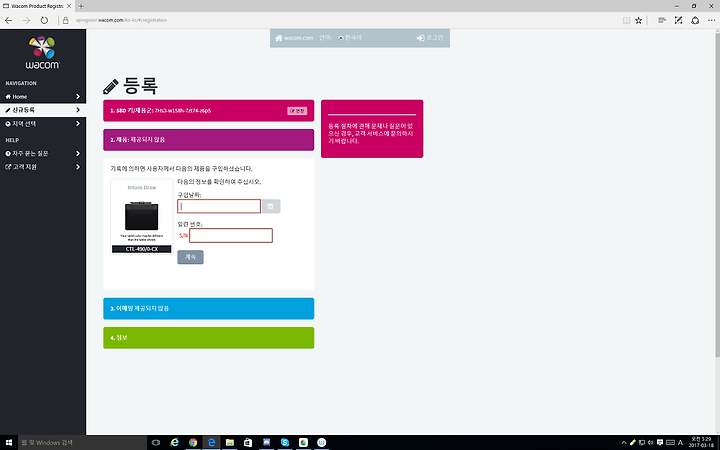Focus the 구입날짜 purchase date field
The image size is (720, 450).
219,206
